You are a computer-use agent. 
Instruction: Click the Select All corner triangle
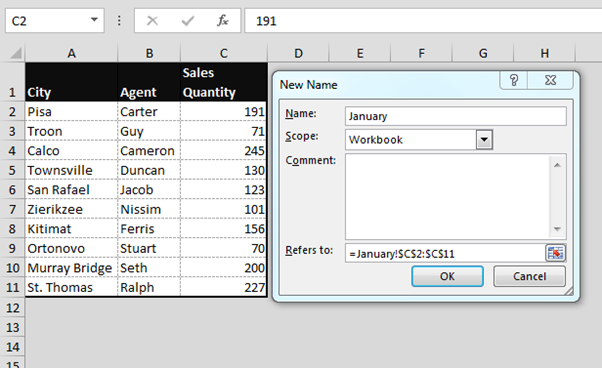coord(15,53)
